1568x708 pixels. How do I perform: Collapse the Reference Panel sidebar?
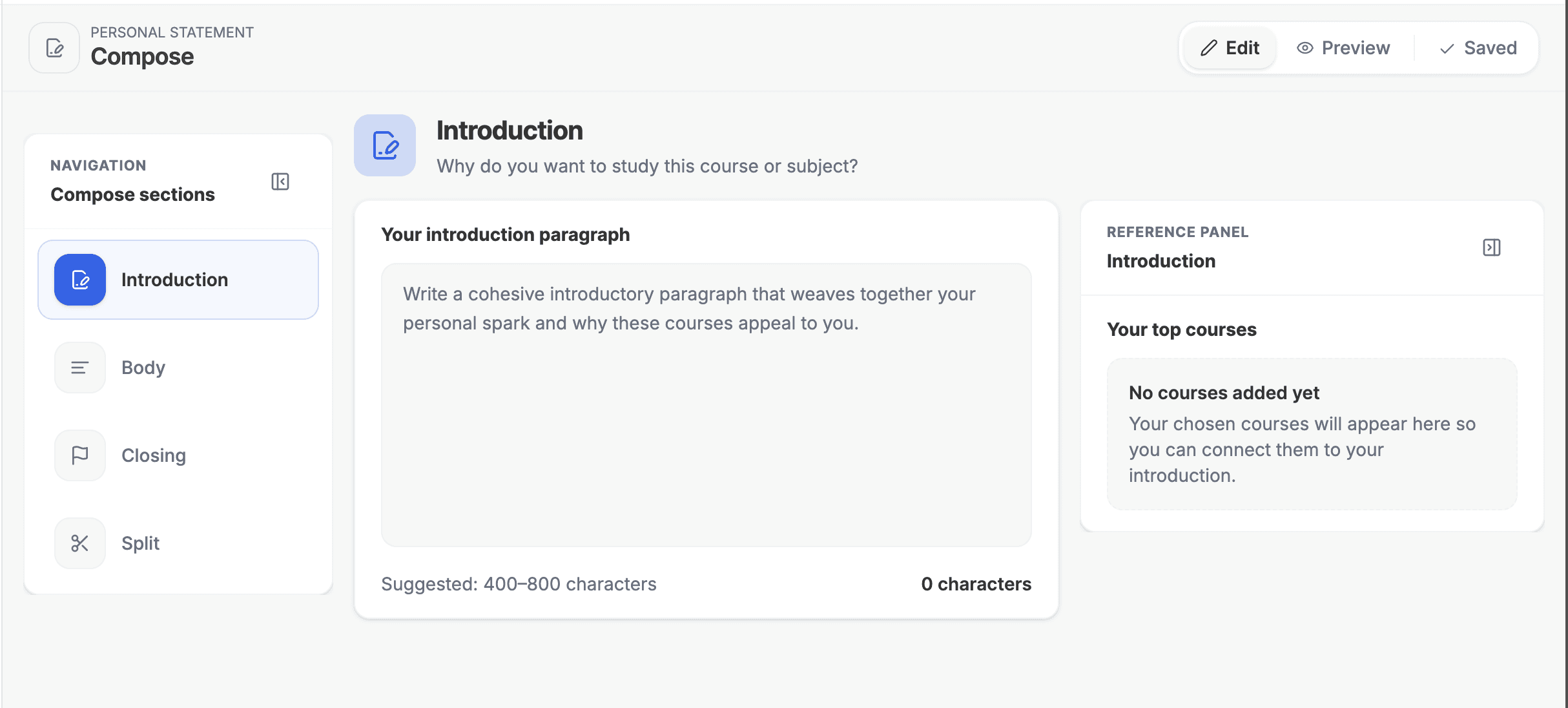1491,247
